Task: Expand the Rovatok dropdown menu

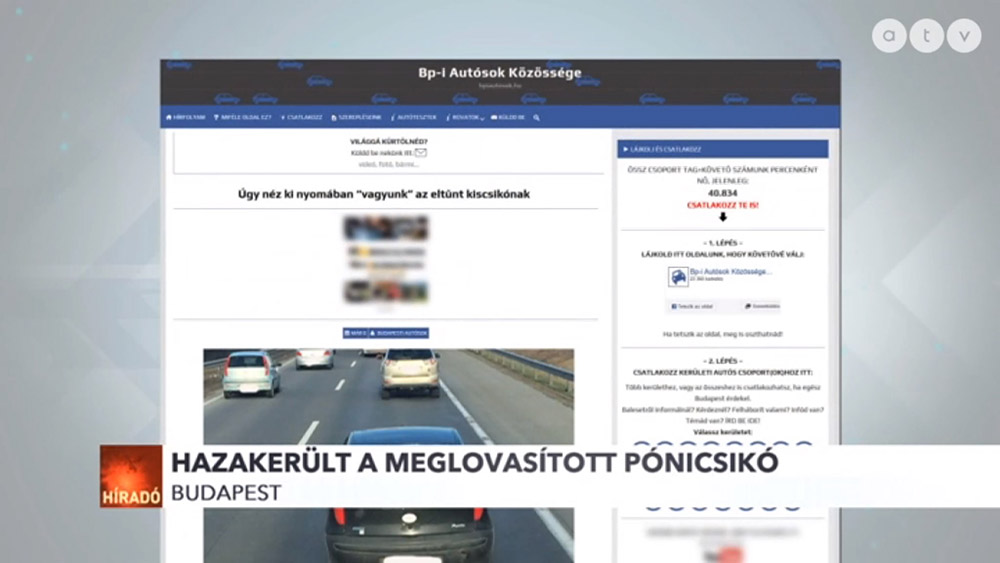Action: click(x=465, y=117)
